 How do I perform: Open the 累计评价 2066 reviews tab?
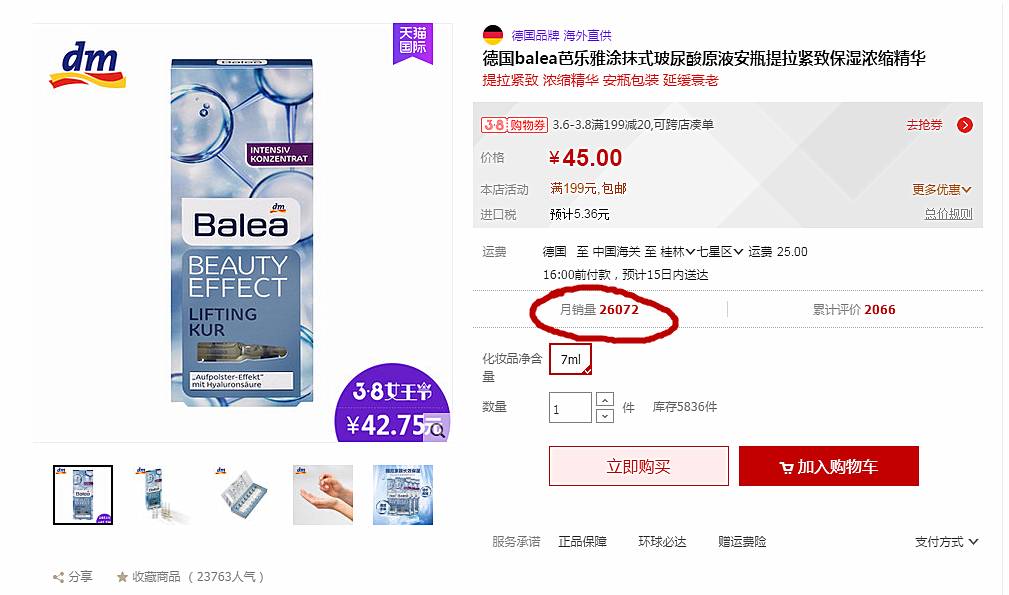(854, 309)
